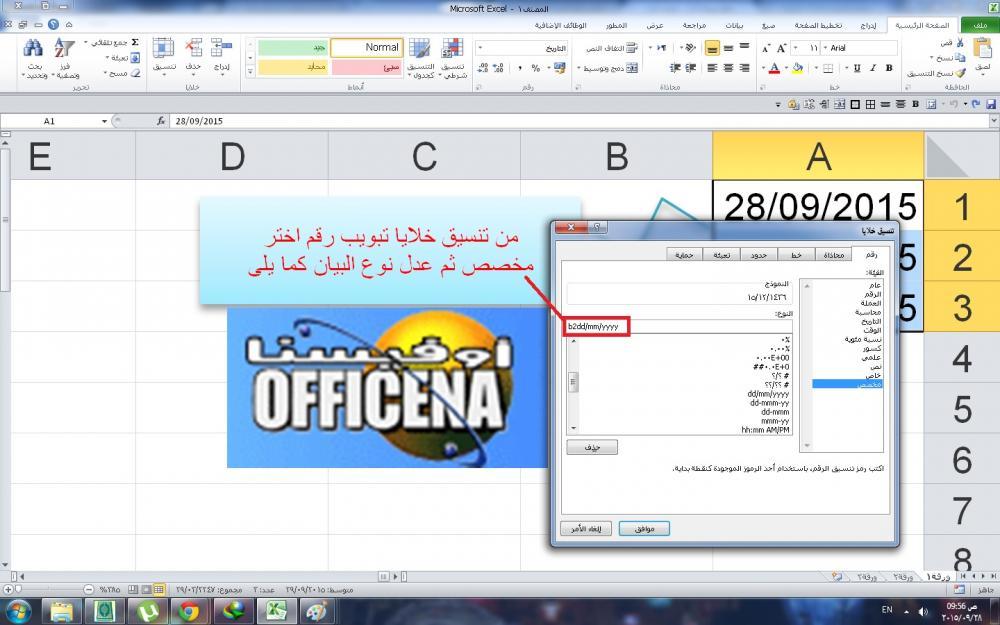Click the Format Painter brush icon
Screen dimensions: 1000x625
click(961, 73)
